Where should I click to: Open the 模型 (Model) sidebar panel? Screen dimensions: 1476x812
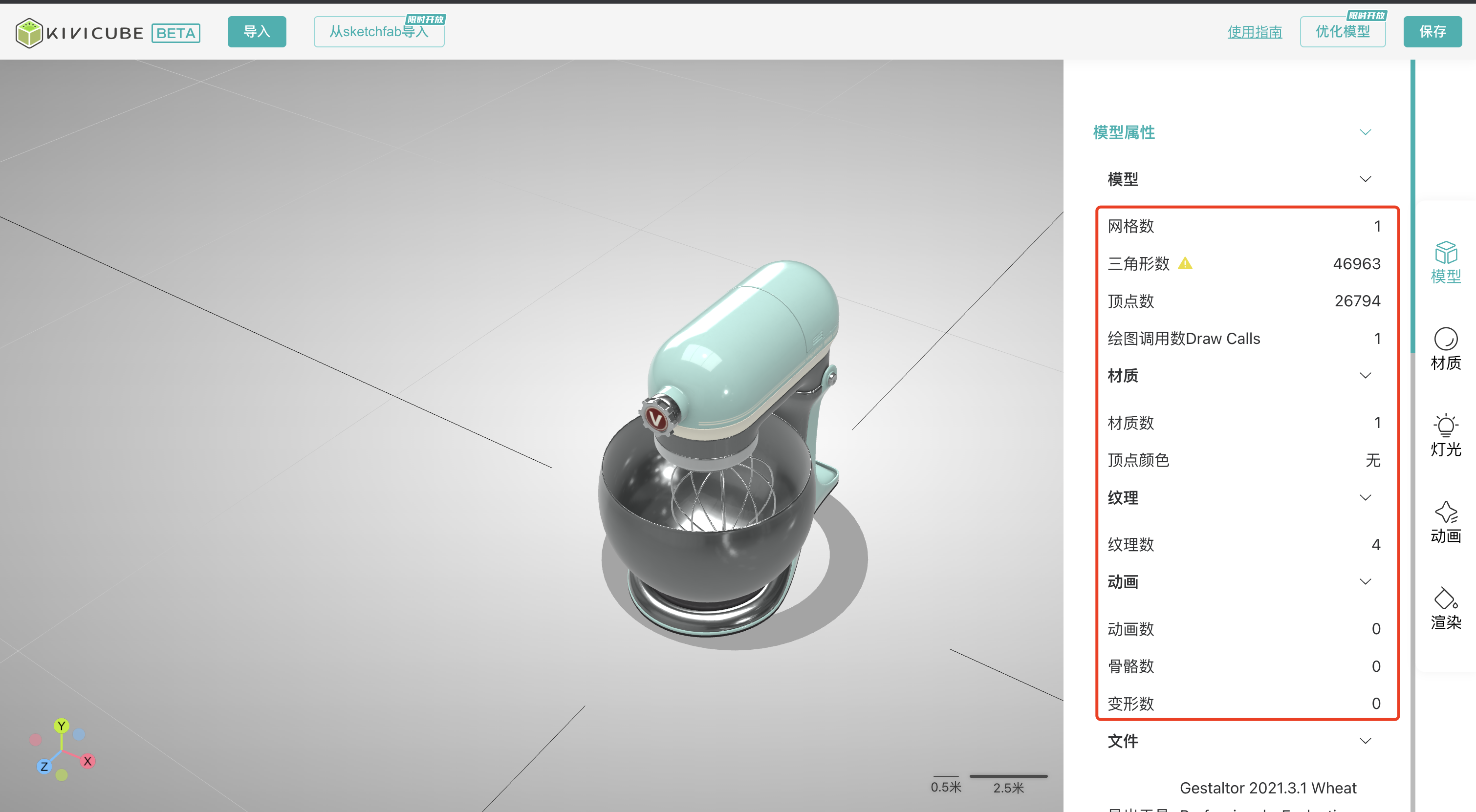[x=1445, y=263]
